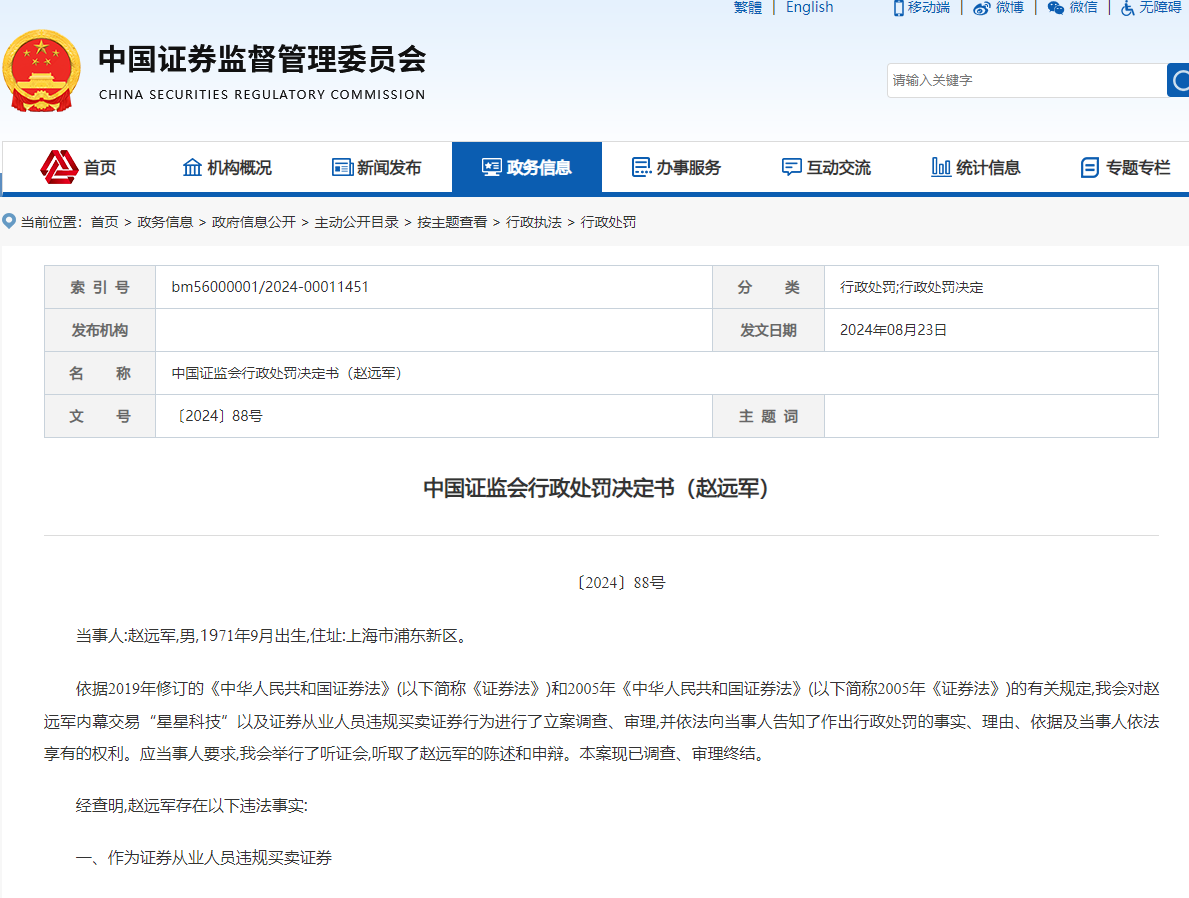Click the CSRC national emblem logo
Image resolution: width=1189 pixels, height=898 pixels.
[x=42, y=71]
